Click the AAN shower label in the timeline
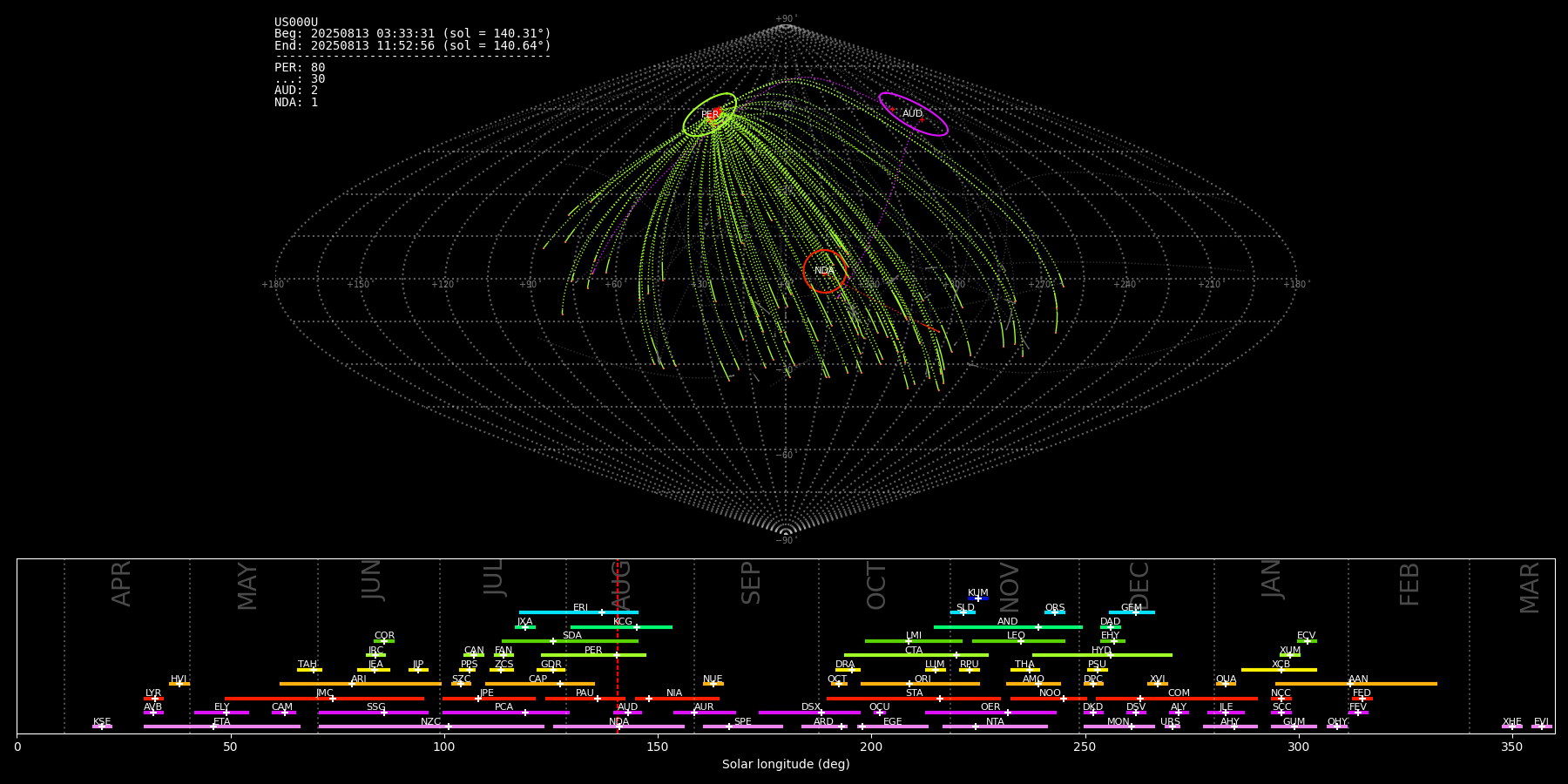The image size is (1568, 784). pyautogui.click(x=1358, y=679)
